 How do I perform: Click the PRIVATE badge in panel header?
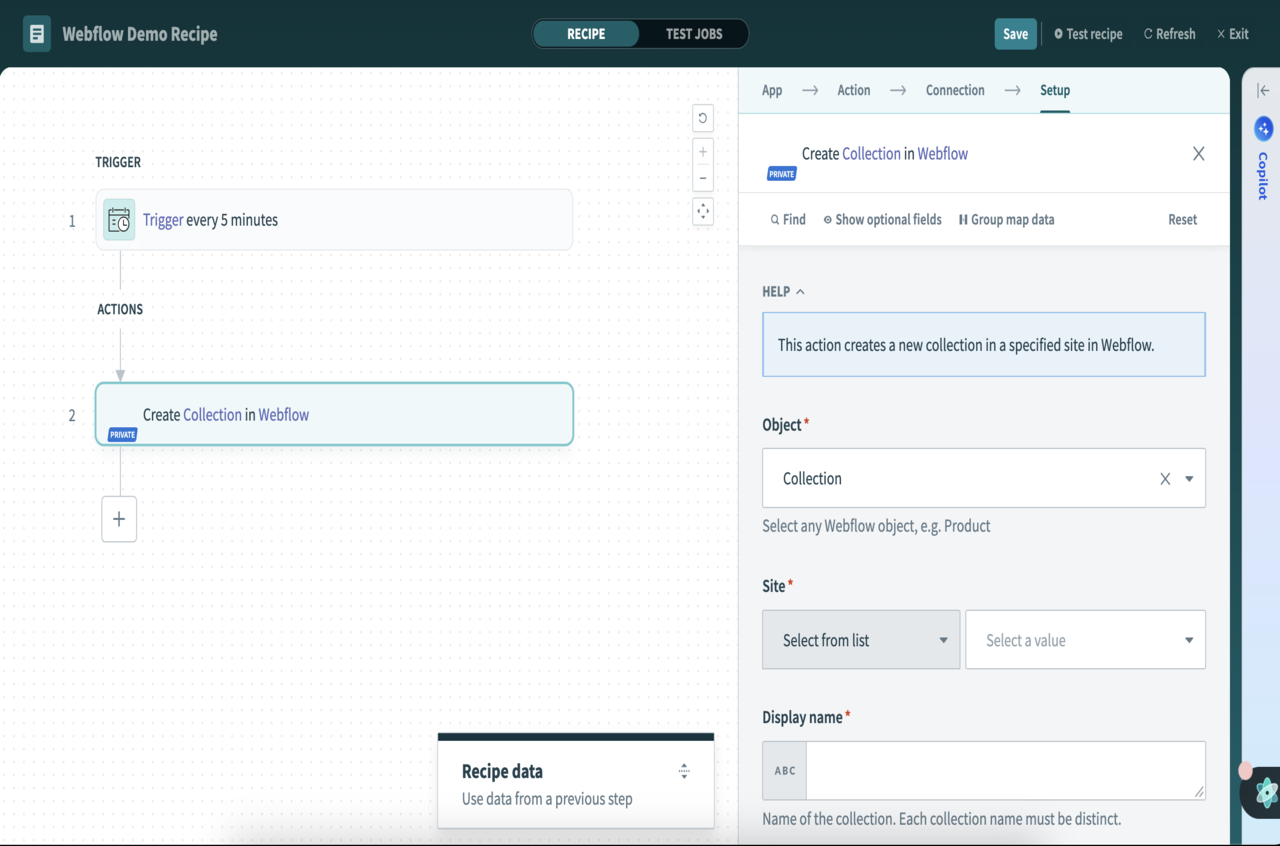(x=782, y=174)
